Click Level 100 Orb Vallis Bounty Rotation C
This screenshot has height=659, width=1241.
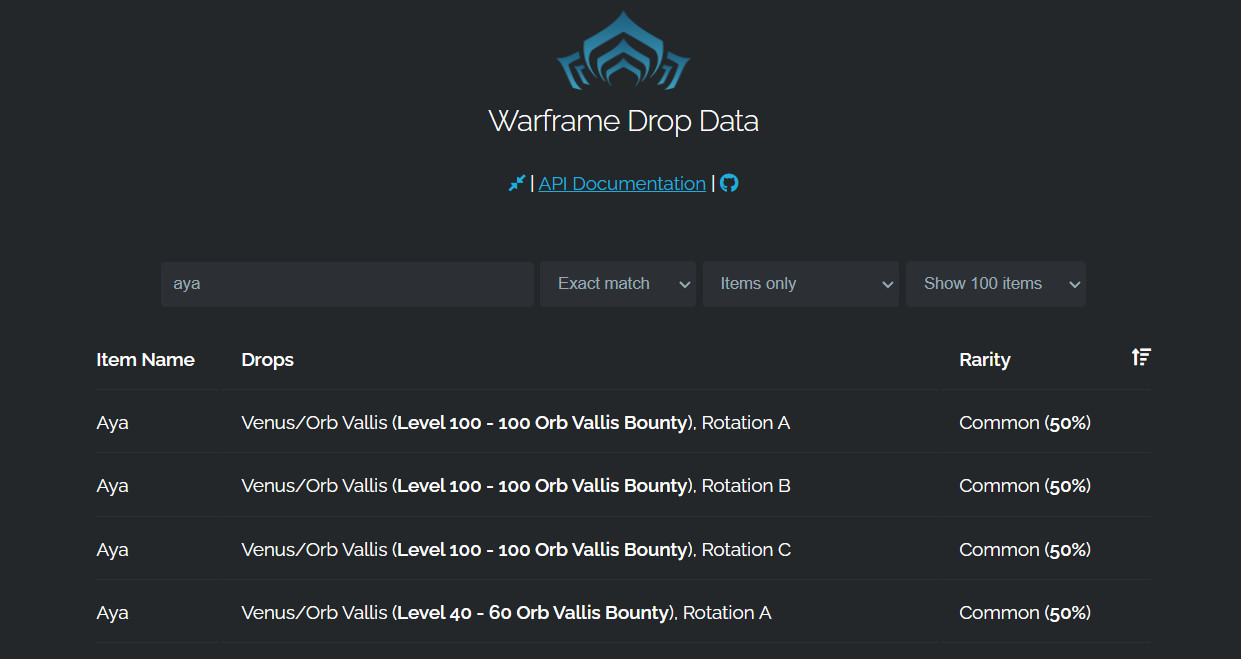[516, 550]
